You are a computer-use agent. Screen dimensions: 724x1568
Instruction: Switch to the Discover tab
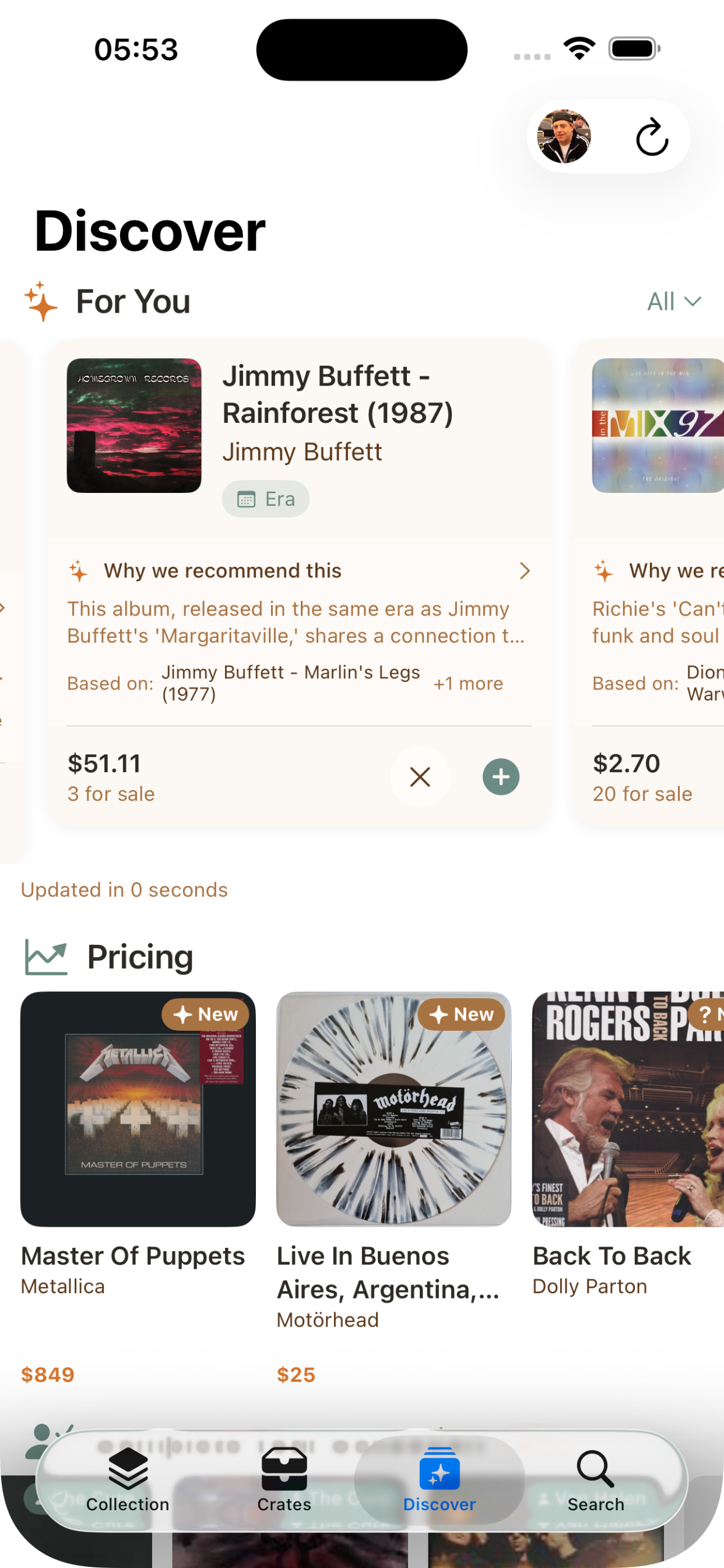[440, 1485]
